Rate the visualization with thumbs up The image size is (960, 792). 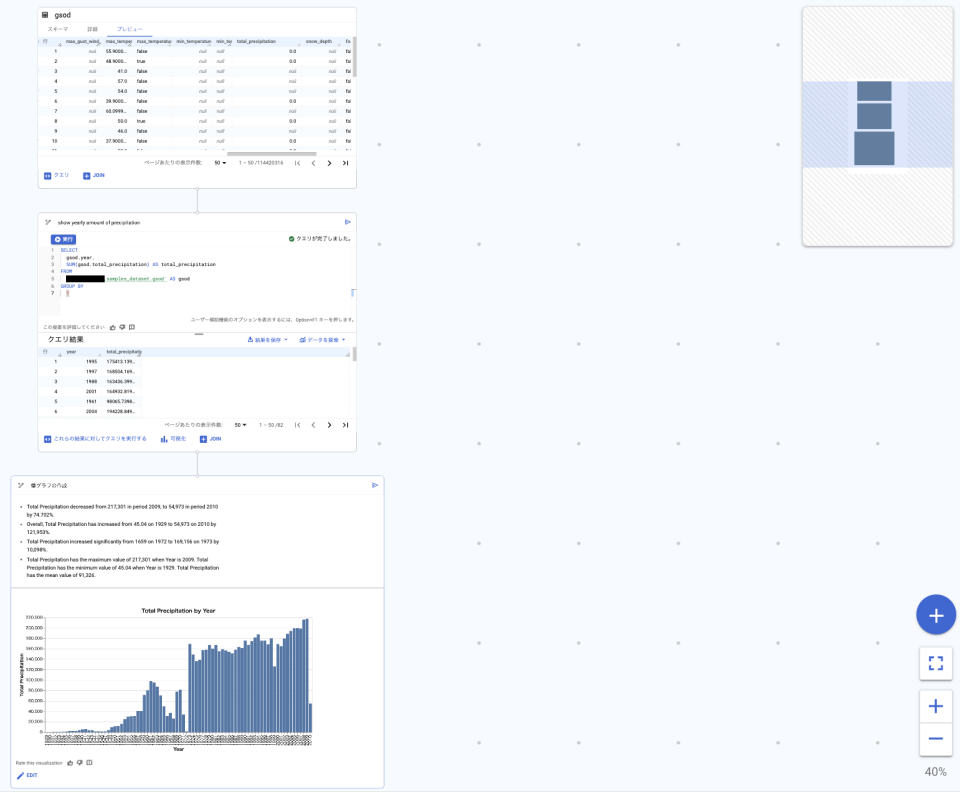[70, 763]
